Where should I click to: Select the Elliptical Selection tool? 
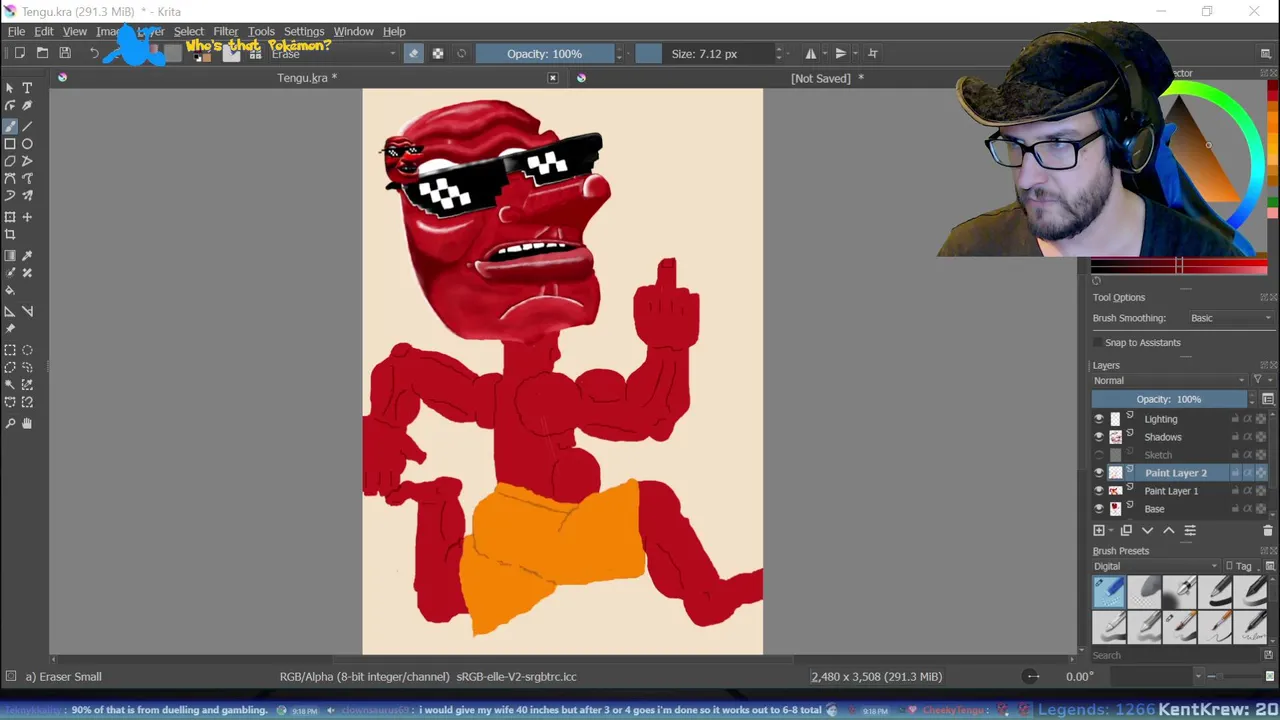[x=27, y=350]
